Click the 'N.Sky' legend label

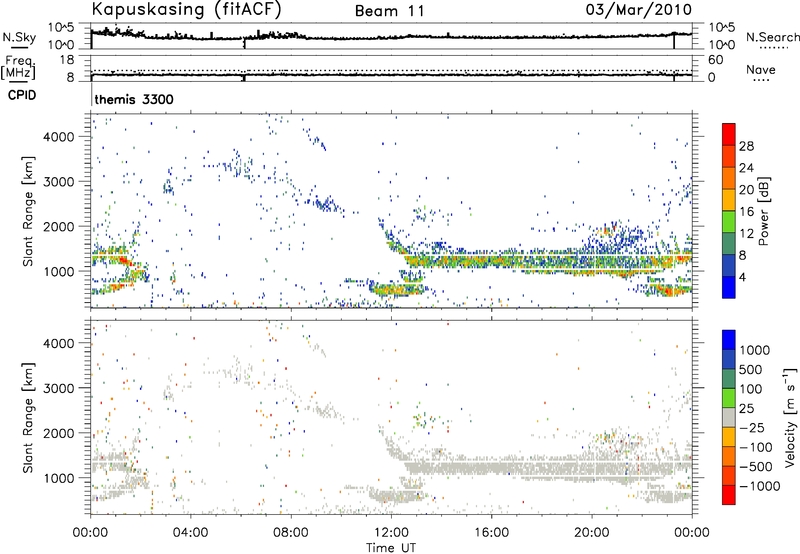coord(19,37)
